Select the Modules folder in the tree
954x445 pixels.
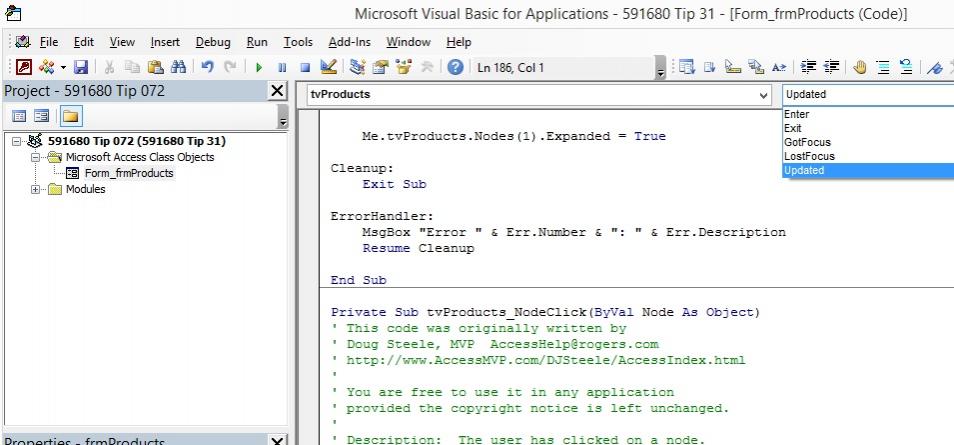click(x=86, y=189)
